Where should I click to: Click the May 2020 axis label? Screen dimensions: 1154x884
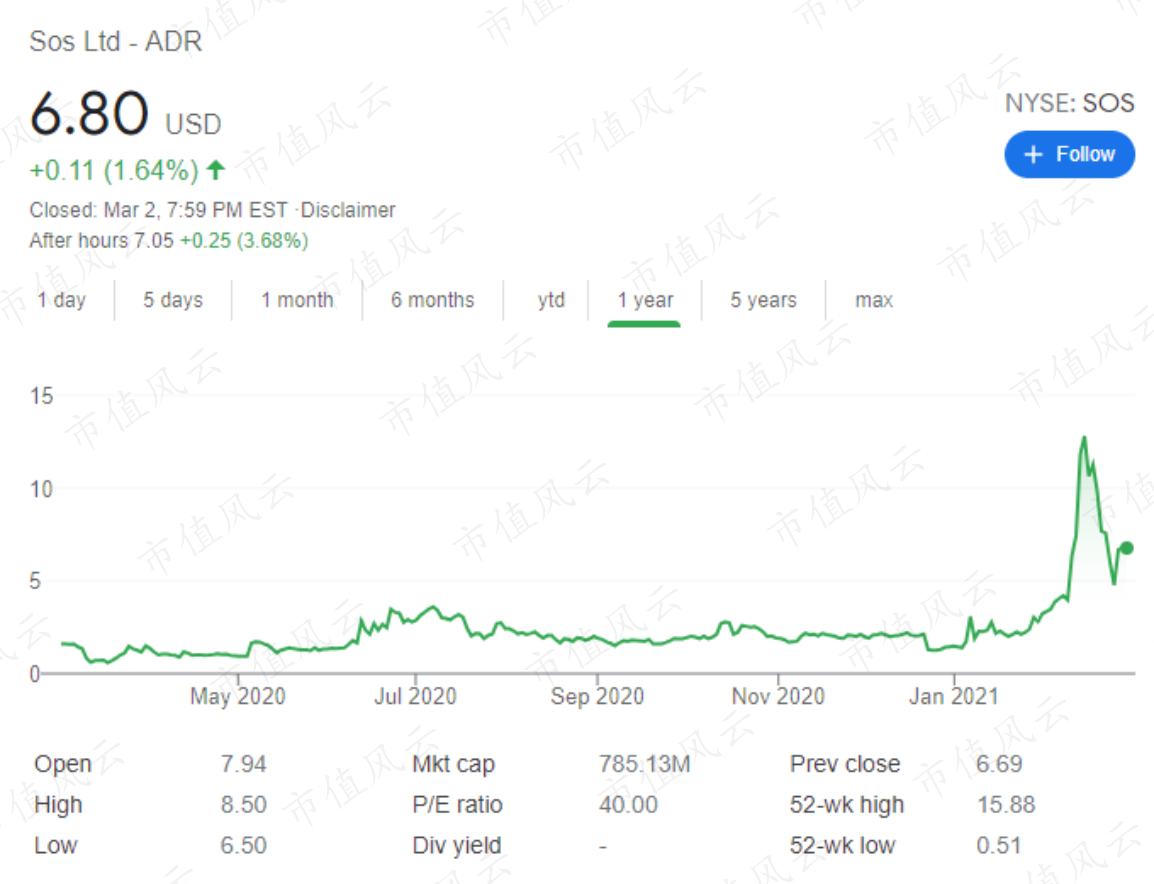pyautogui.click(x=238, y=696)
